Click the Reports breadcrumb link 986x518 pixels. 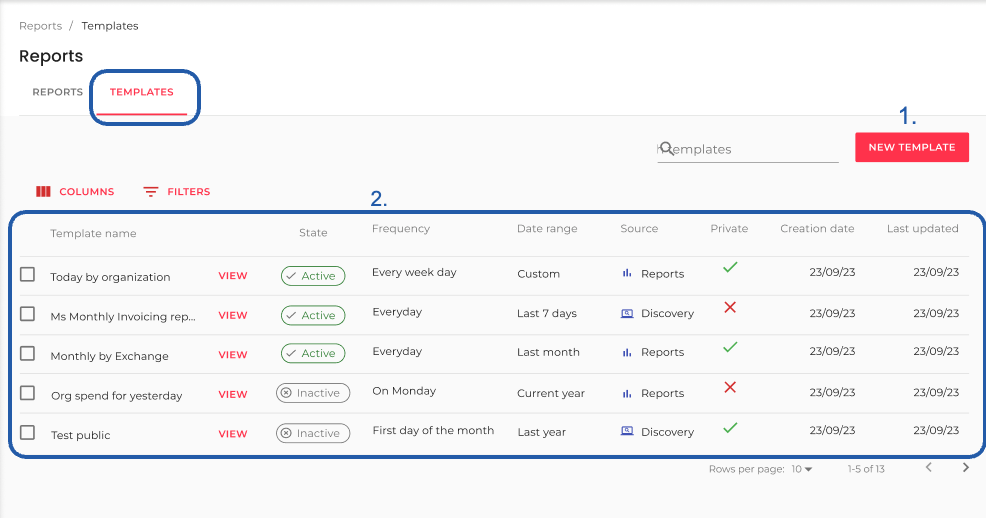pyautogui.click(x=40, y=26)
